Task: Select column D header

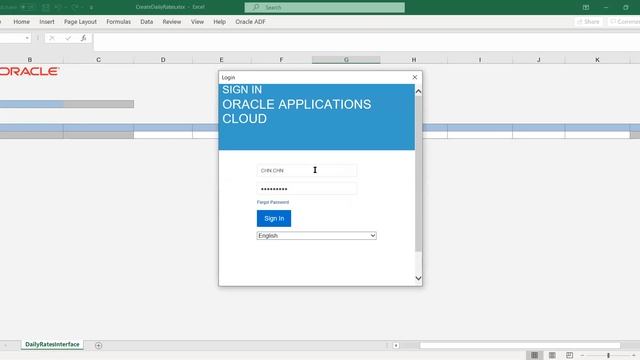Action: pyautogui.click(x=163, y=60)
